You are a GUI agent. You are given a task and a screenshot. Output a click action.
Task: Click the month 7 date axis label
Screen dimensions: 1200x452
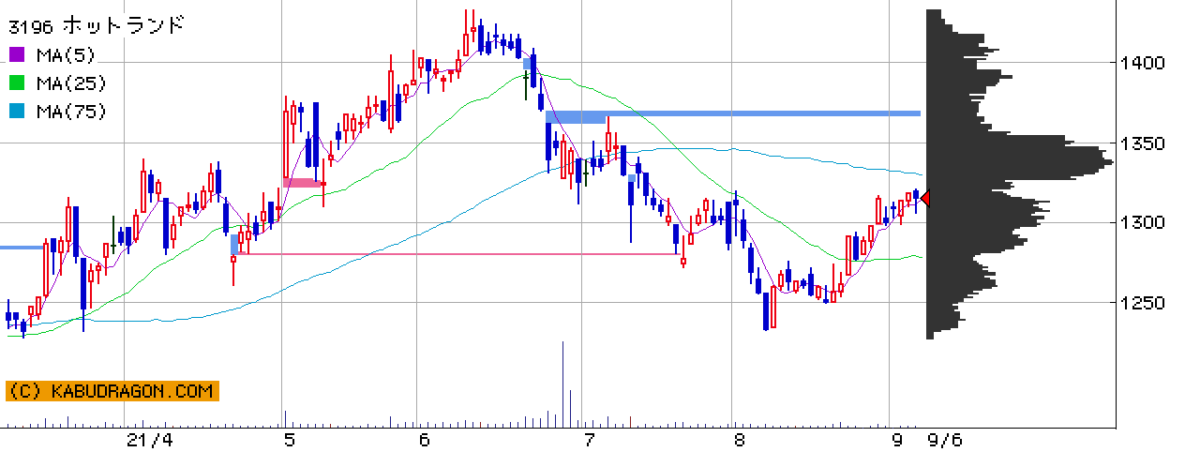pos(589,439)
